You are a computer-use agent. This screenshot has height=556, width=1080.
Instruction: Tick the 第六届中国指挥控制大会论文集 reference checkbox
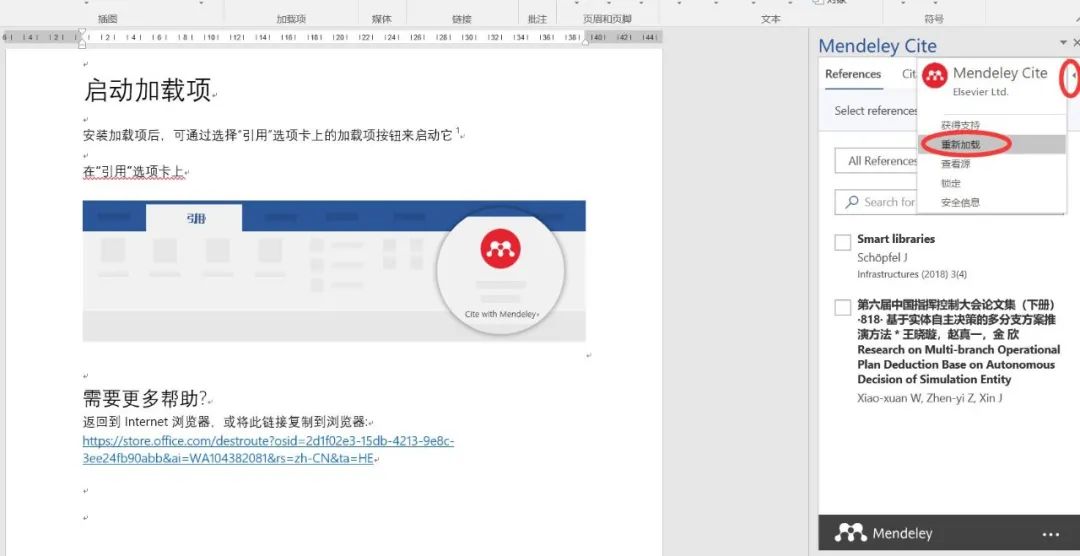pos(842,307)
